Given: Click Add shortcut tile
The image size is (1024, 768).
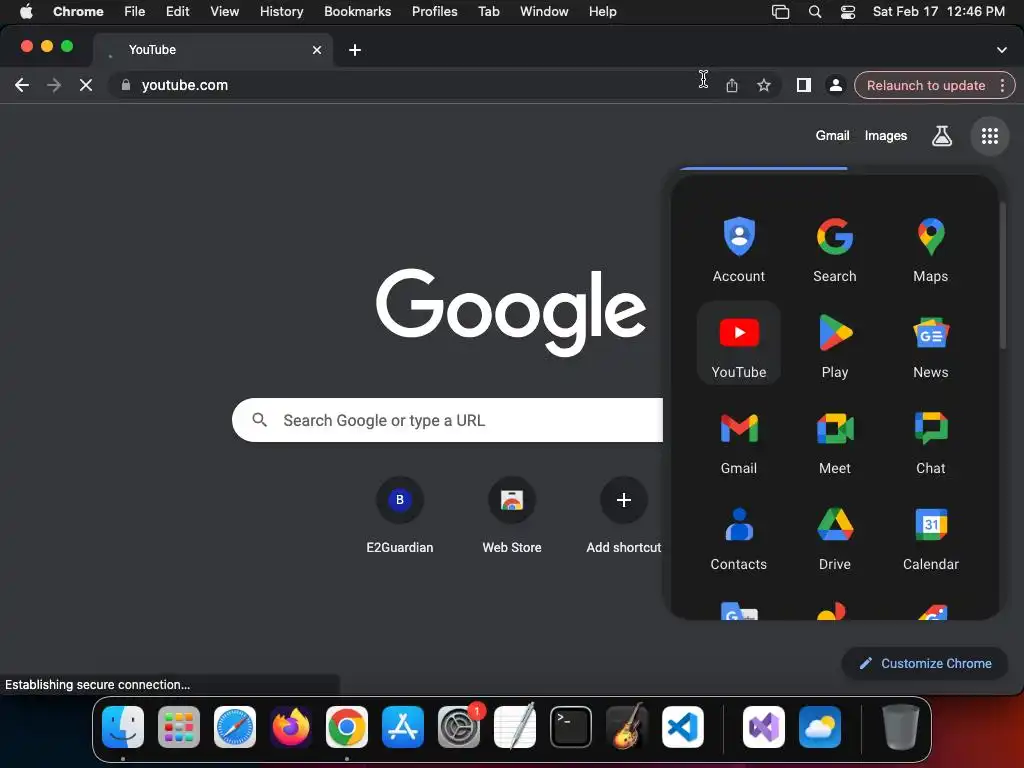Looking at the screenshot, I should click(x=624, y=515).
